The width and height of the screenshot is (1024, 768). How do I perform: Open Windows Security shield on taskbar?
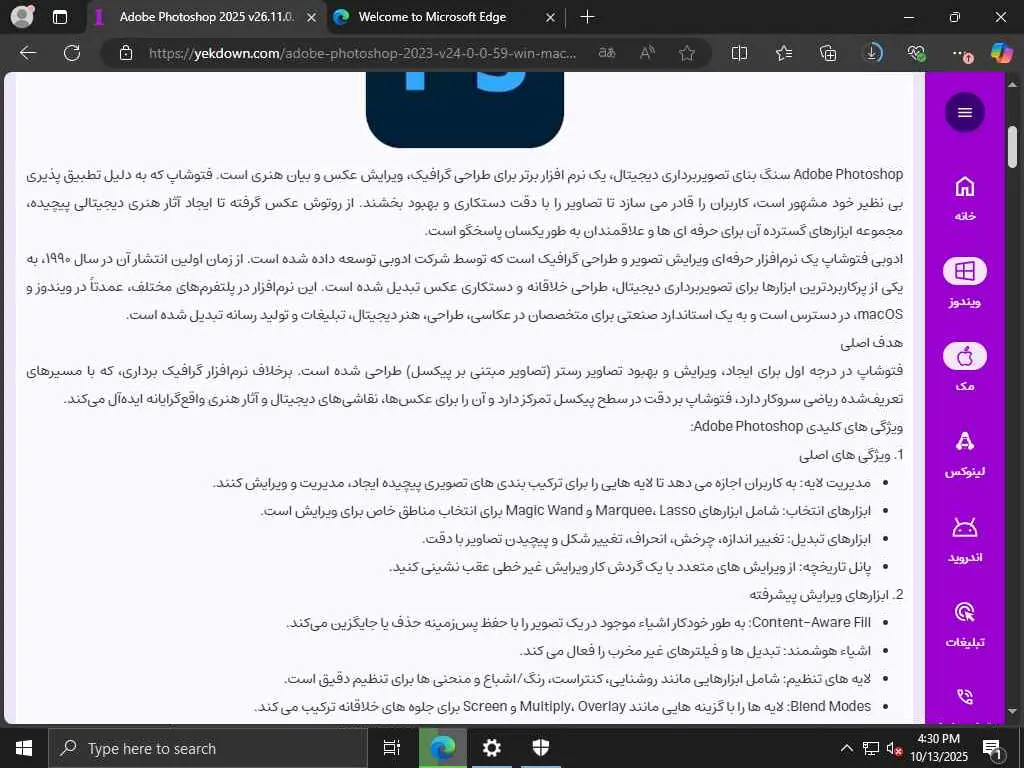tap(541, 748)
